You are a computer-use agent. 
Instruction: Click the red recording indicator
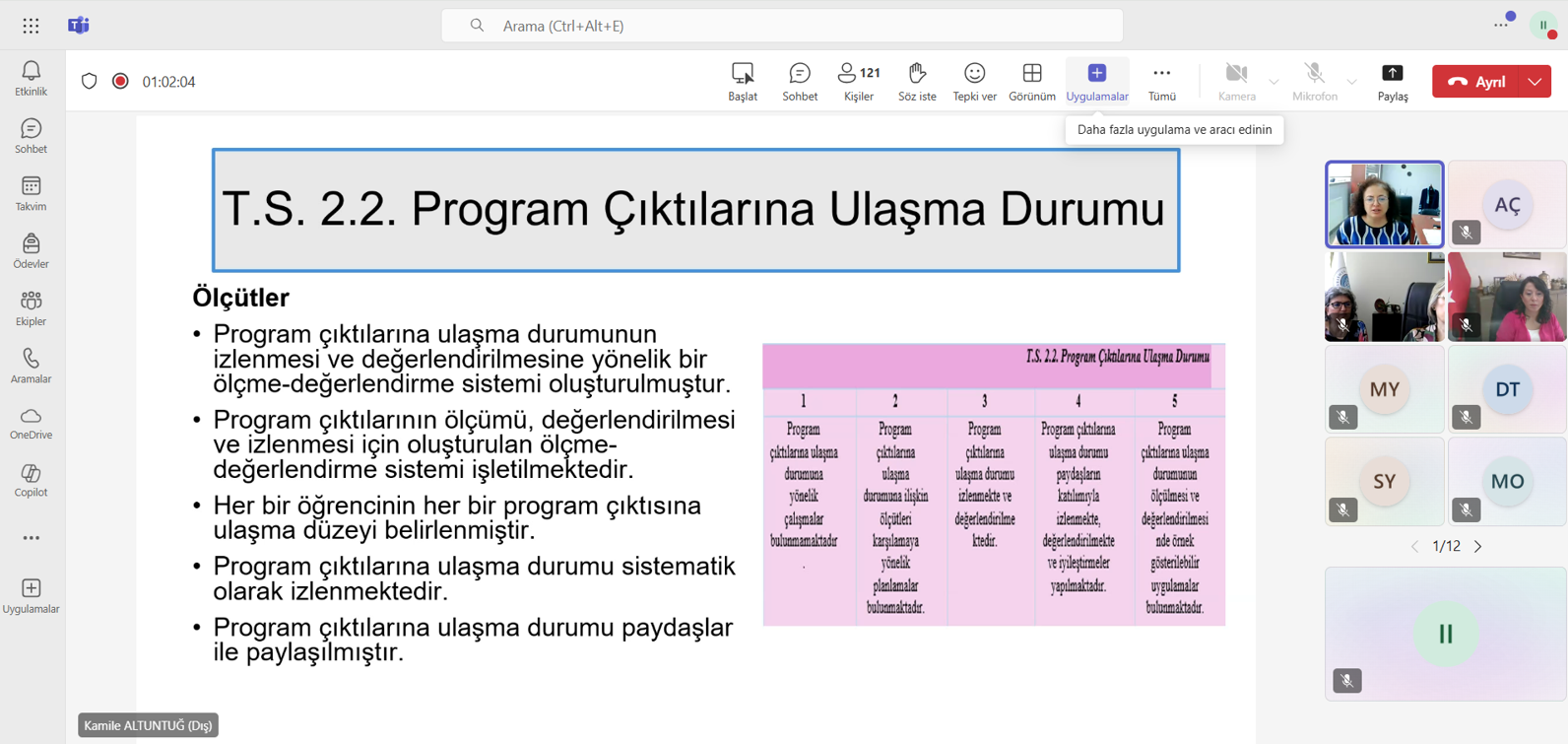120,82
